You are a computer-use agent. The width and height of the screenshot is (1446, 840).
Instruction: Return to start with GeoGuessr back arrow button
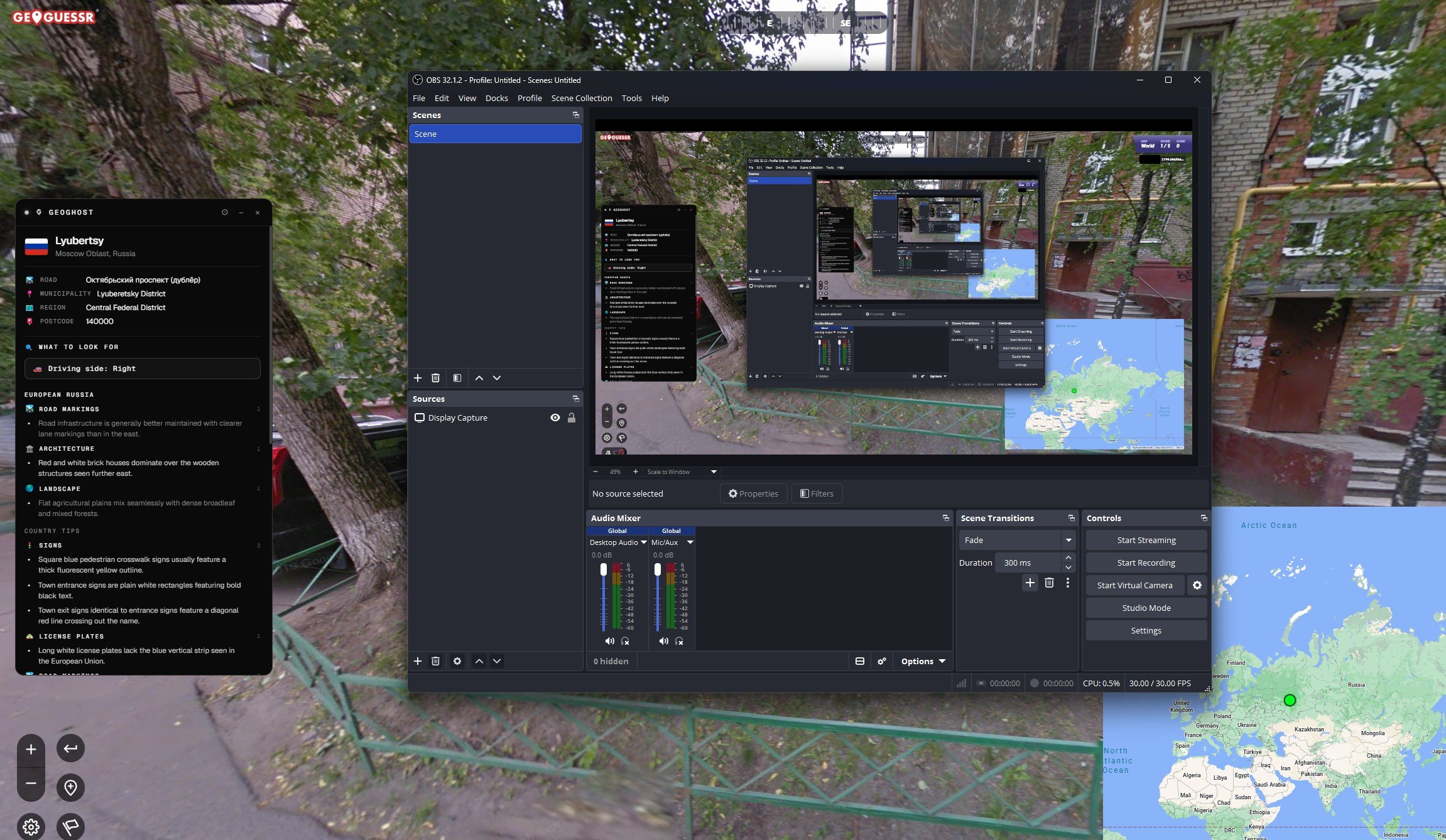click(70, 748)
